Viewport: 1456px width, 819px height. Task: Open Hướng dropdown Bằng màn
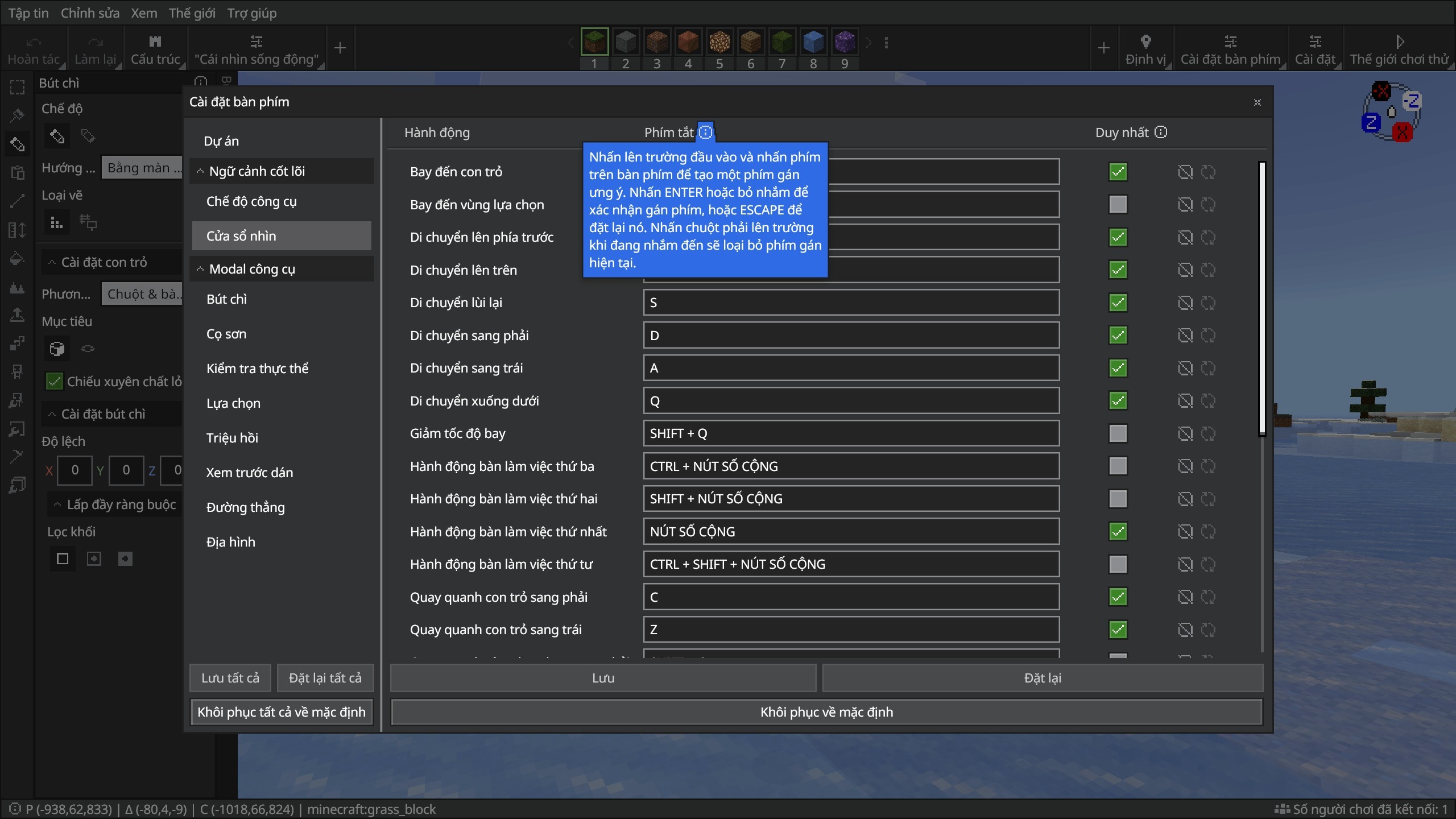click(142, 168)
